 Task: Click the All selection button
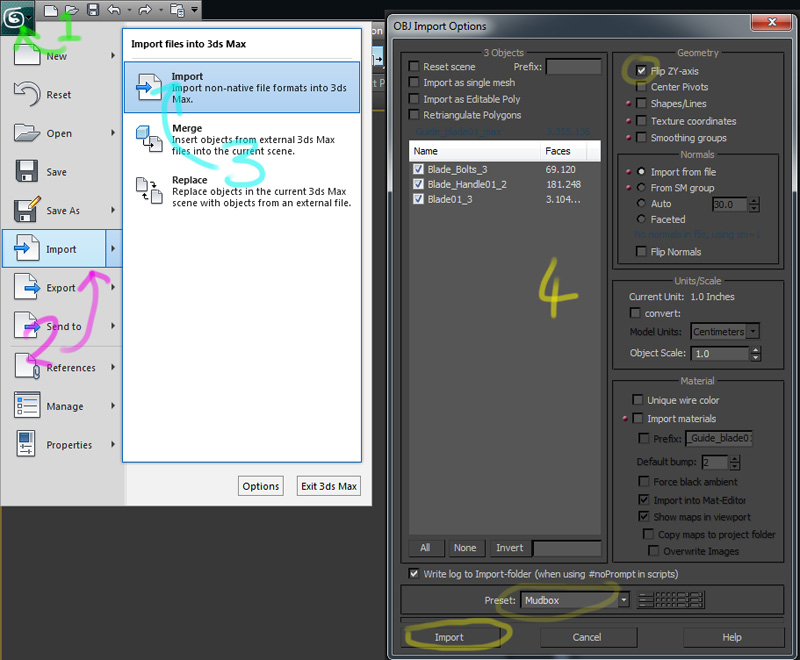pyautogui.click(x=425, y=548)
